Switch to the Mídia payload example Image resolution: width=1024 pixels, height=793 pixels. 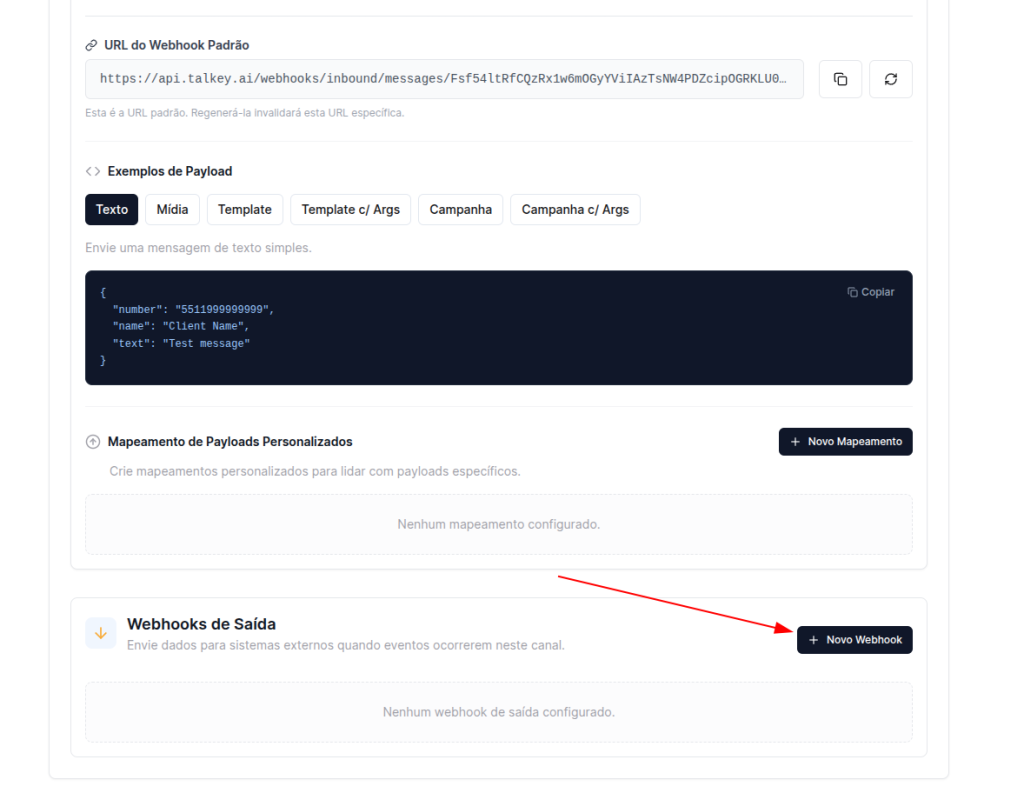172,210
